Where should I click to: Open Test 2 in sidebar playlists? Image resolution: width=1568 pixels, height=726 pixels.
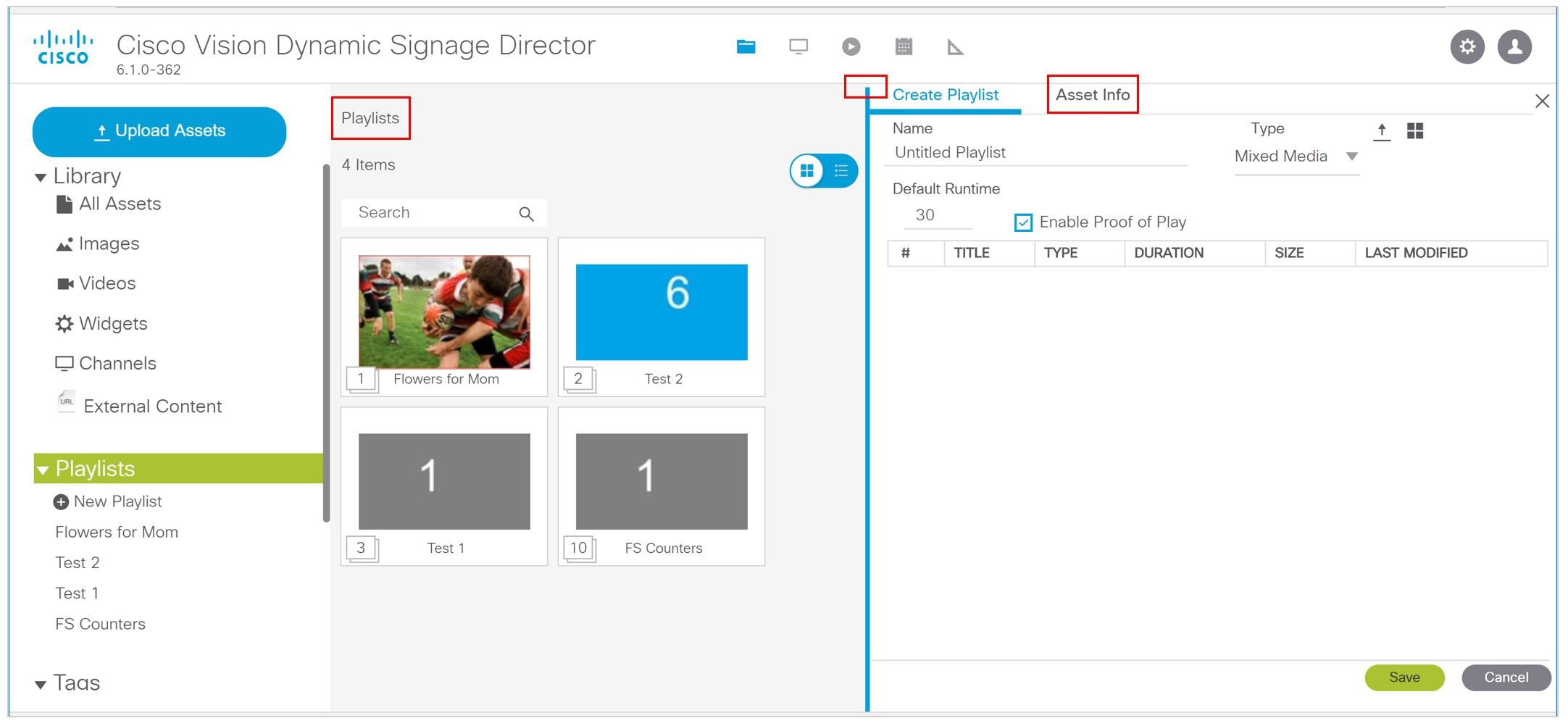[78, 563]
